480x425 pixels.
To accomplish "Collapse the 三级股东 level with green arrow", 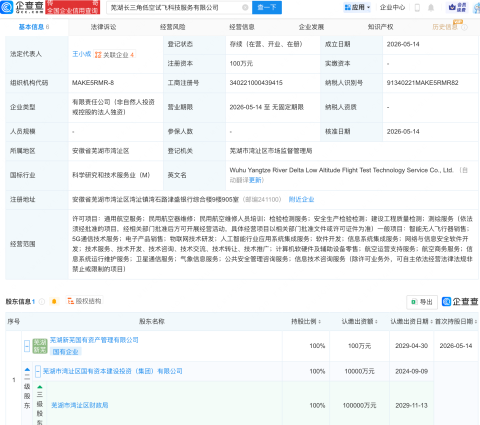I will click(40, 387).
